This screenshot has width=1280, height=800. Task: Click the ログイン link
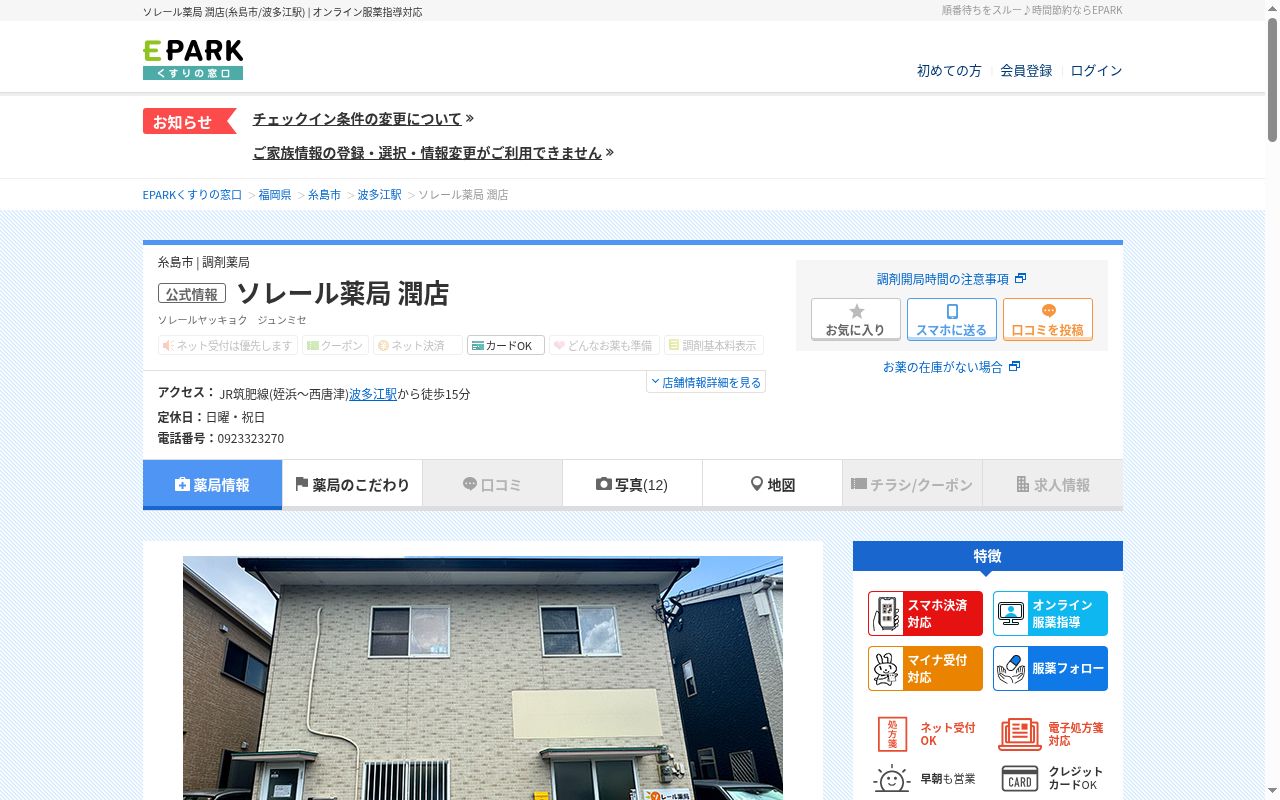(1096, 71)
